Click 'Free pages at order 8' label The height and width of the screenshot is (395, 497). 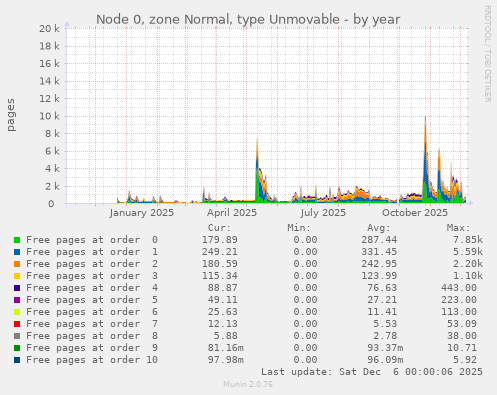[92, 336]
